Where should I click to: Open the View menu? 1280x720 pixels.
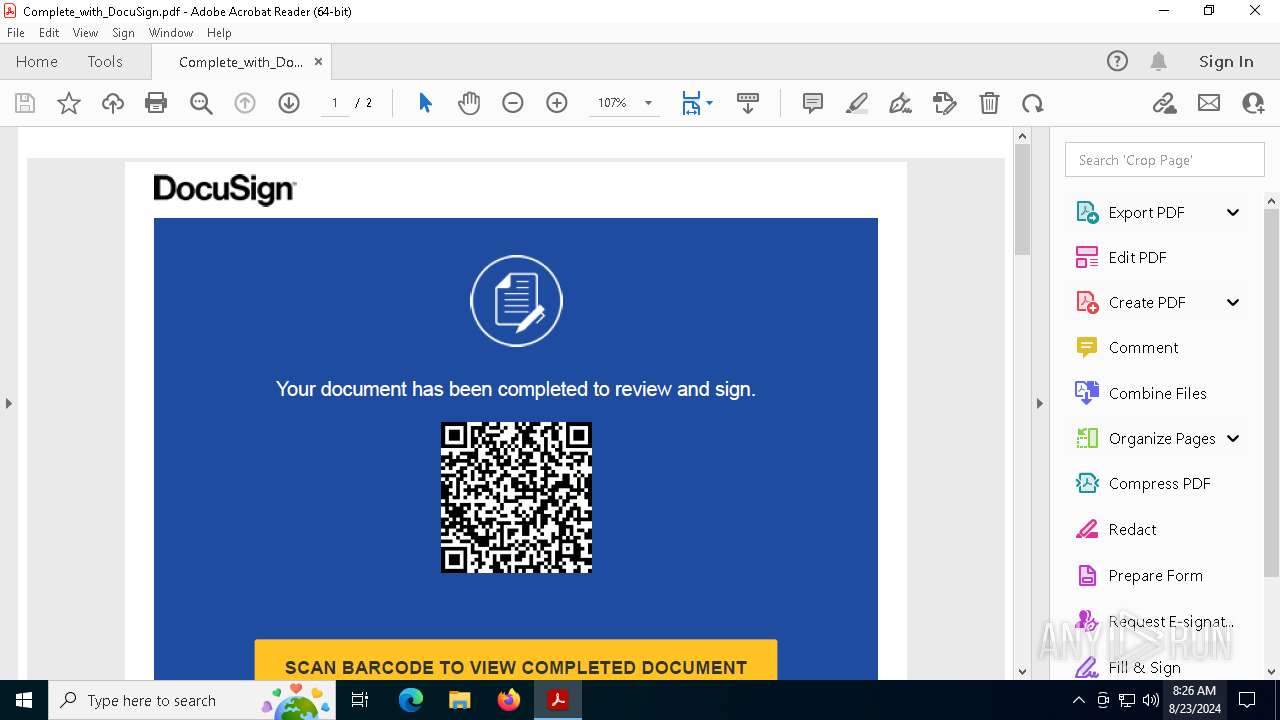tap(85, 33)
